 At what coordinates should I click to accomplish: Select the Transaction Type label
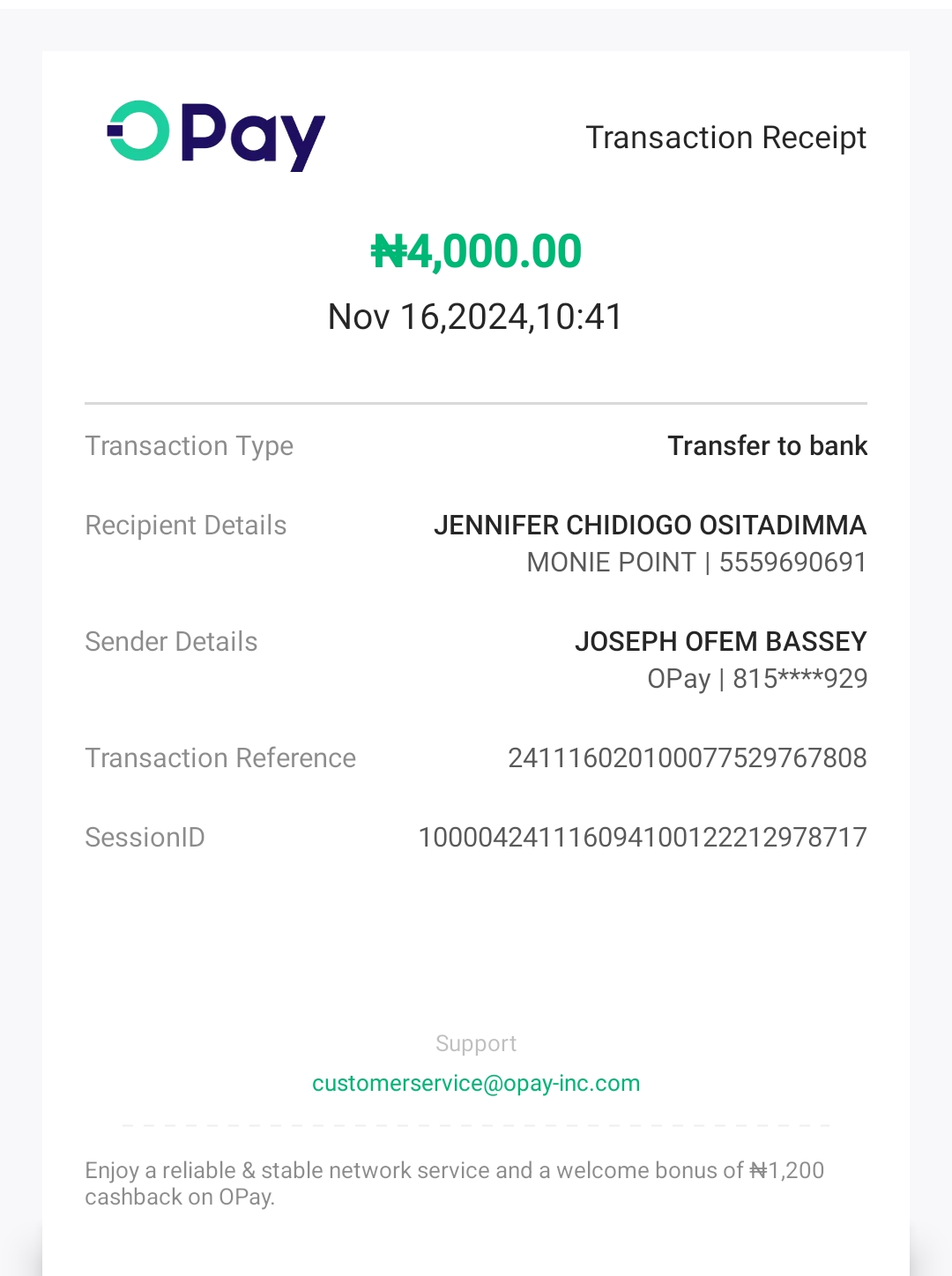coord(189,446)
